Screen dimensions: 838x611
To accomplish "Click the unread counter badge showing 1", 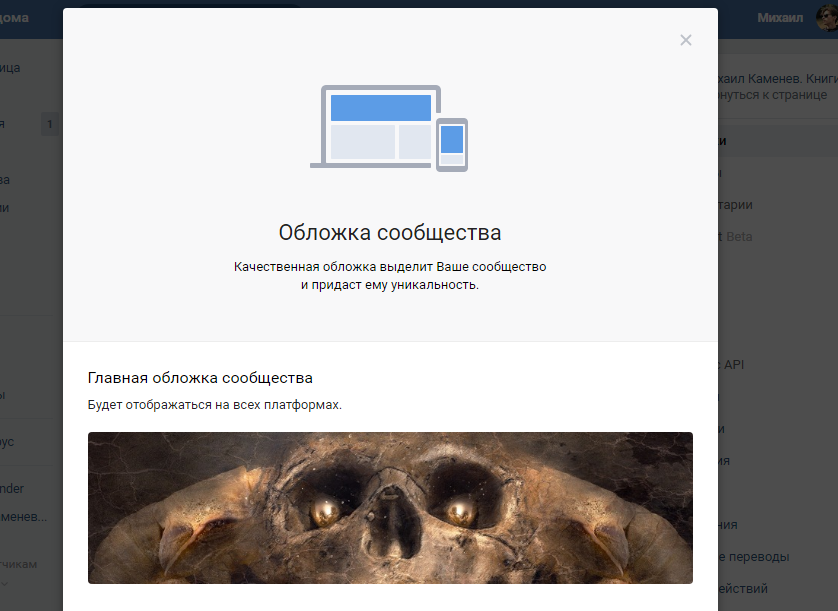I will pos(50,125).
